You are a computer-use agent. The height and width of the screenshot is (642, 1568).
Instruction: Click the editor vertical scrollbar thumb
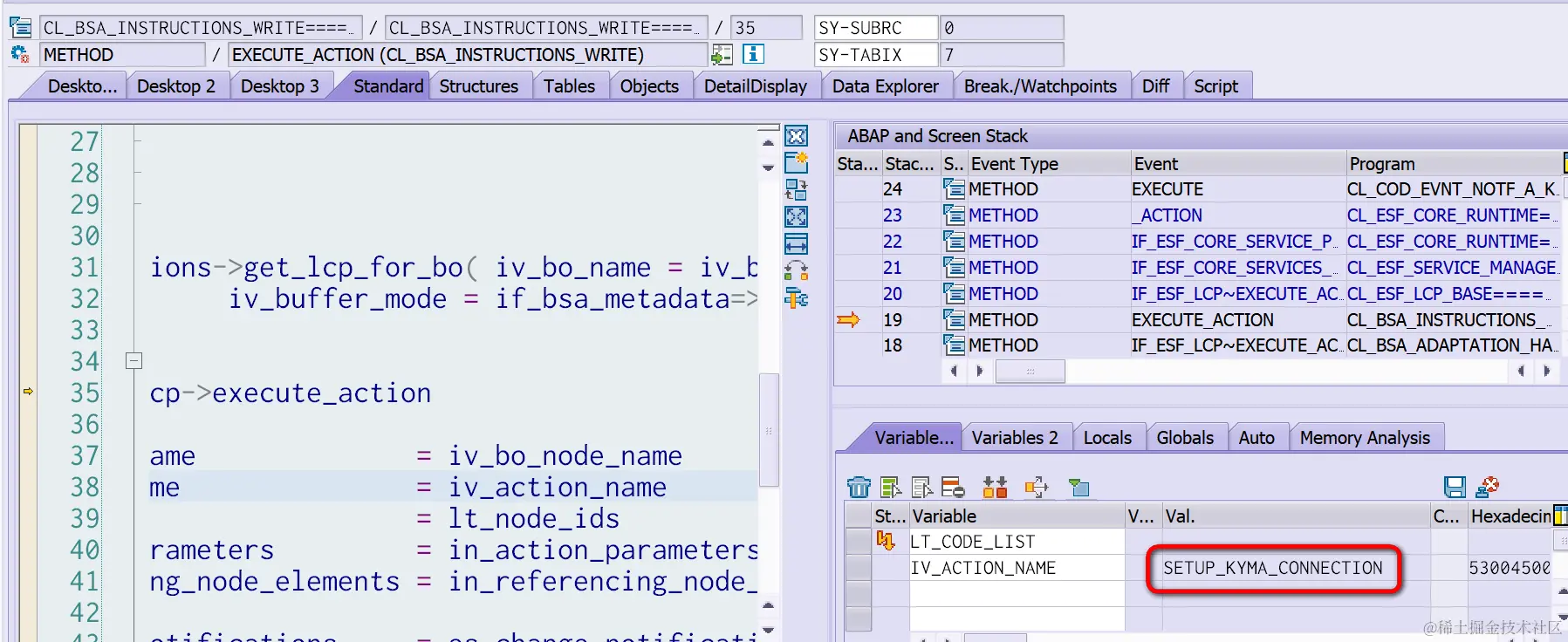pyautogui.click(x=768, y=430)
